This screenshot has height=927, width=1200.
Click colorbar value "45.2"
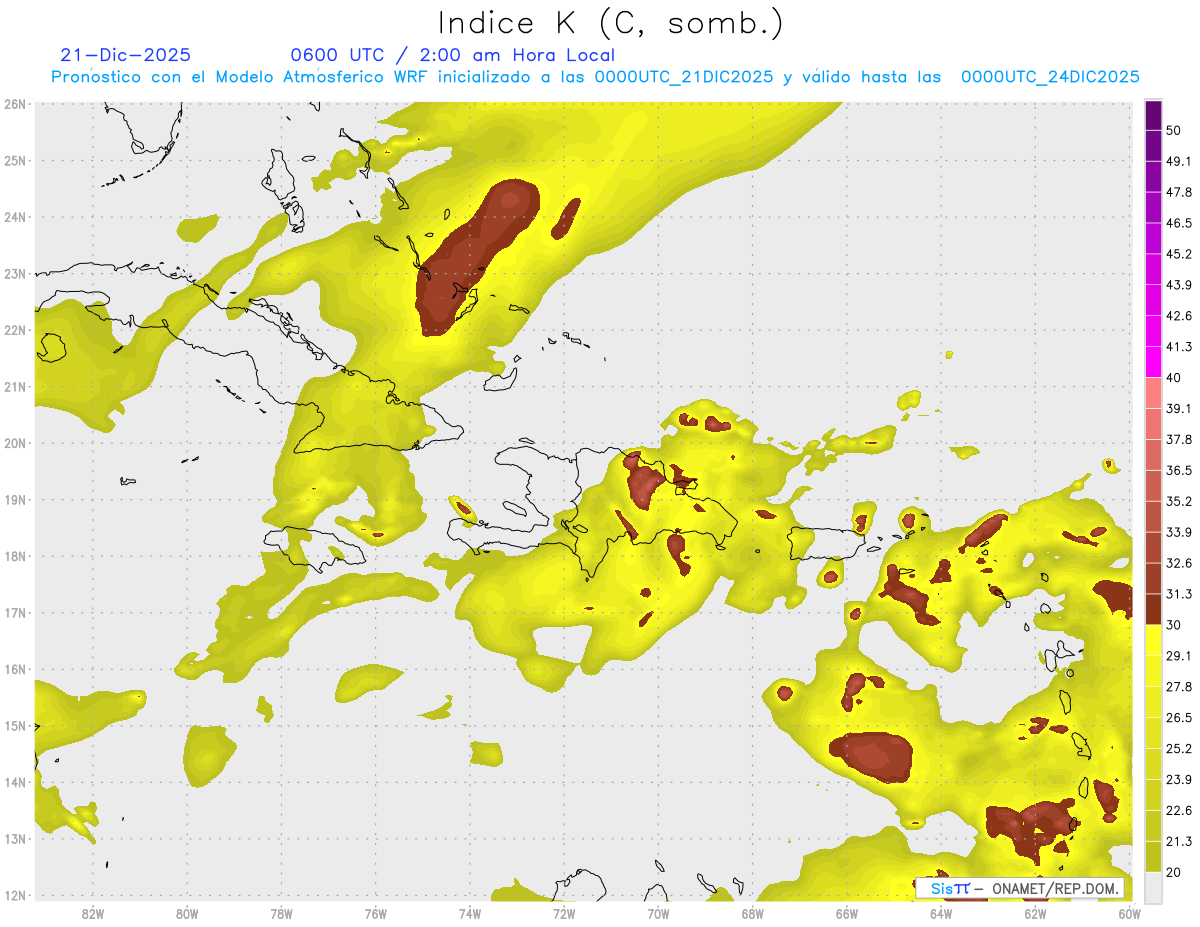[1179, 254]
